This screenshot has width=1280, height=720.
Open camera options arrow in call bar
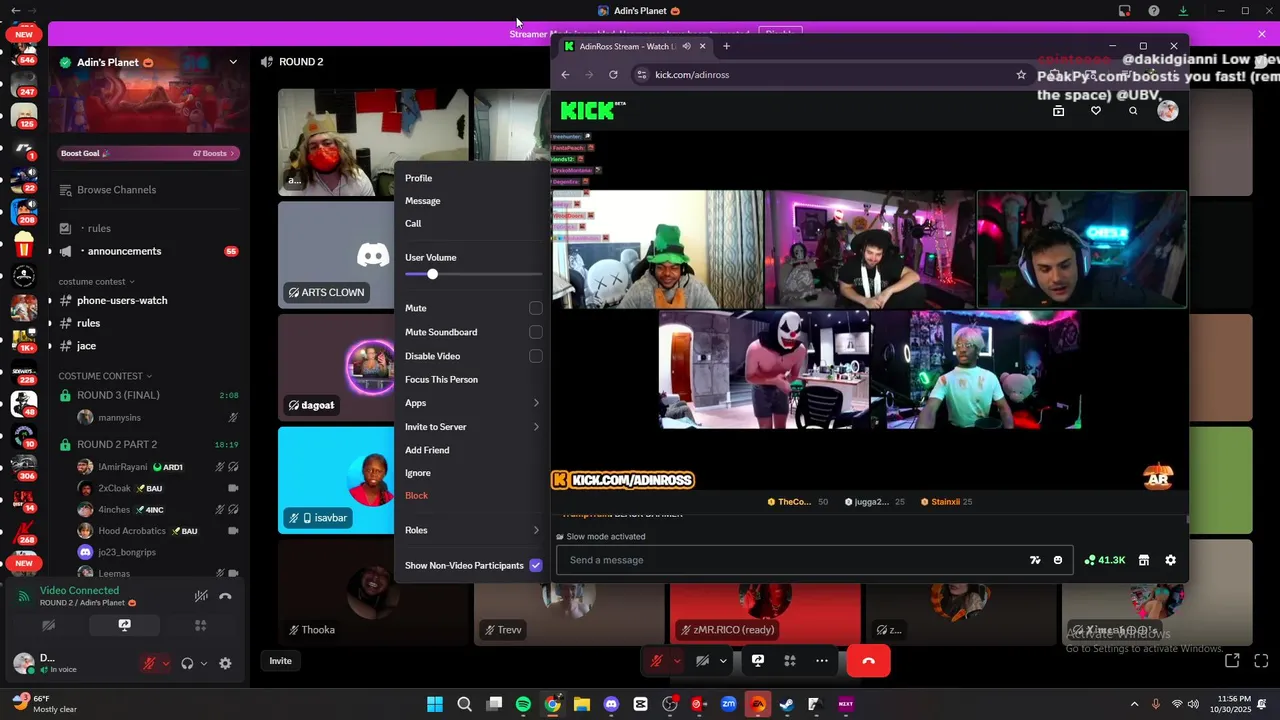click(x=723, y=661)
